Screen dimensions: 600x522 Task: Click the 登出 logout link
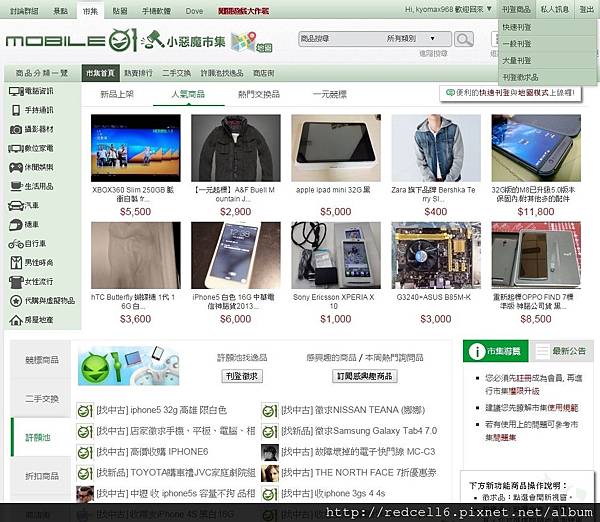[586, 10]
